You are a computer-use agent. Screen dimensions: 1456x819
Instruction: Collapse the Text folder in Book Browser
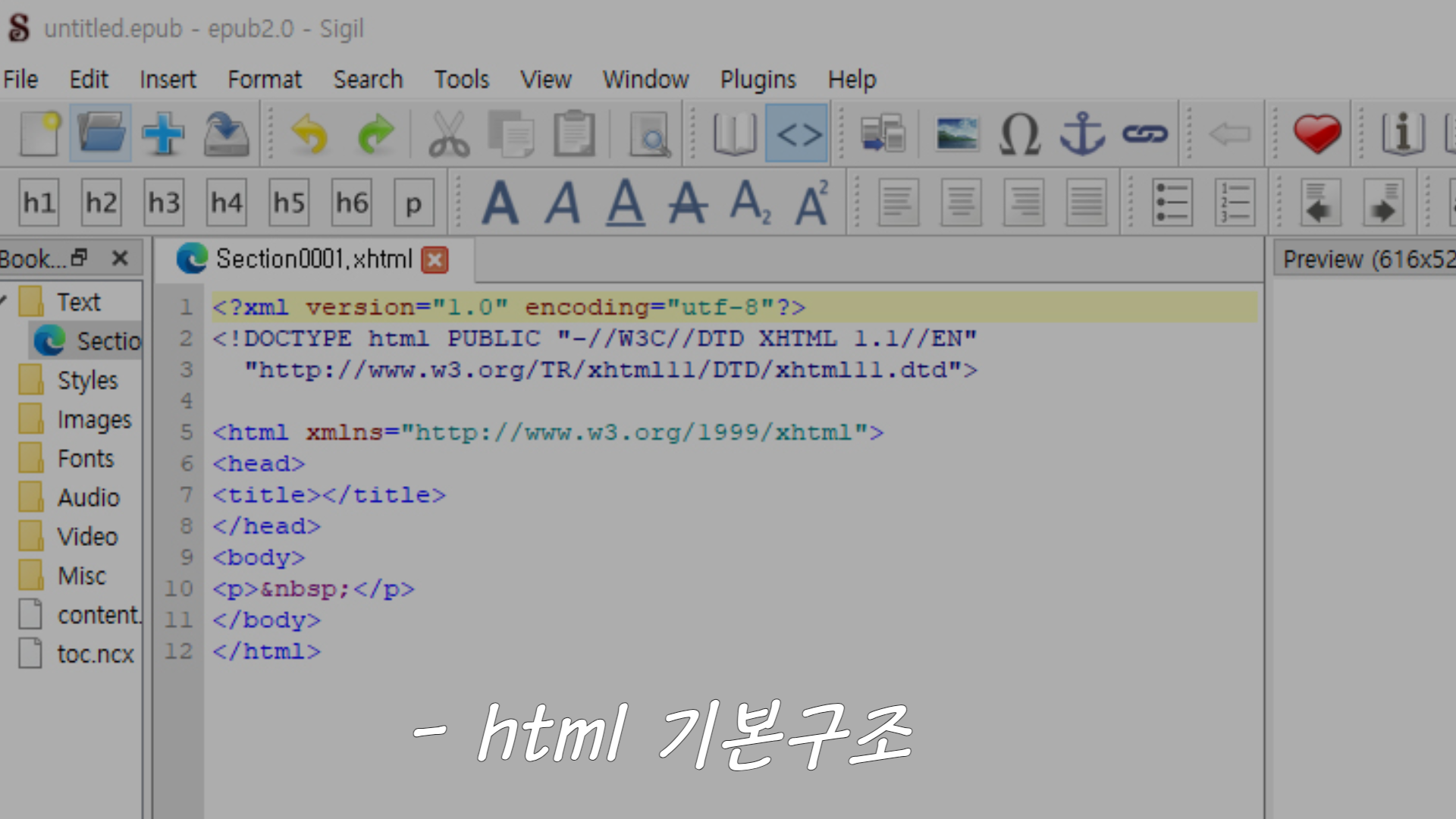(x=4, y=301)
